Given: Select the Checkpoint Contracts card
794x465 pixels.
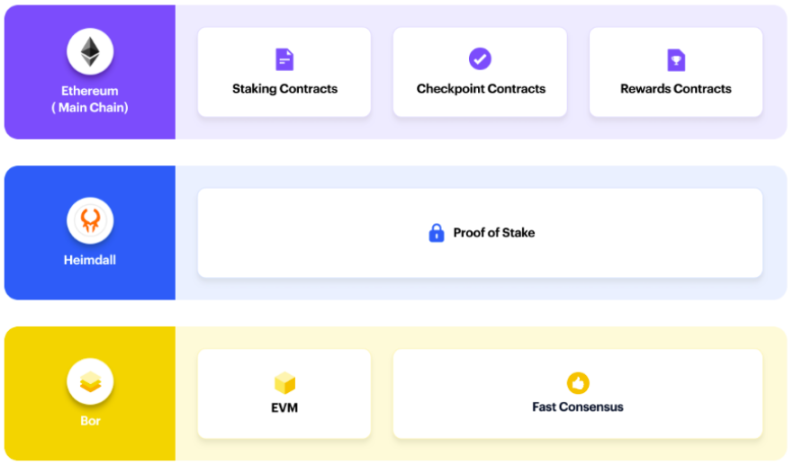Looking at the screenshot, I should pyautogui.click(x=480, y=72).
